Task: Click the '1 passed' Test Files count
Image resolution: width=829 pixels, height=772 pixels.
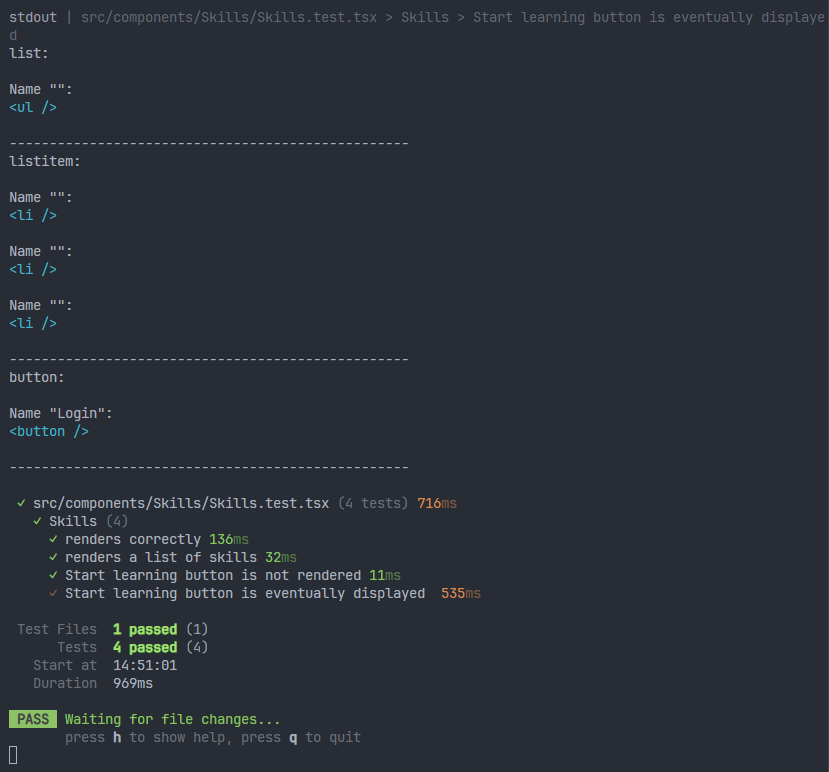Action: 145,629
